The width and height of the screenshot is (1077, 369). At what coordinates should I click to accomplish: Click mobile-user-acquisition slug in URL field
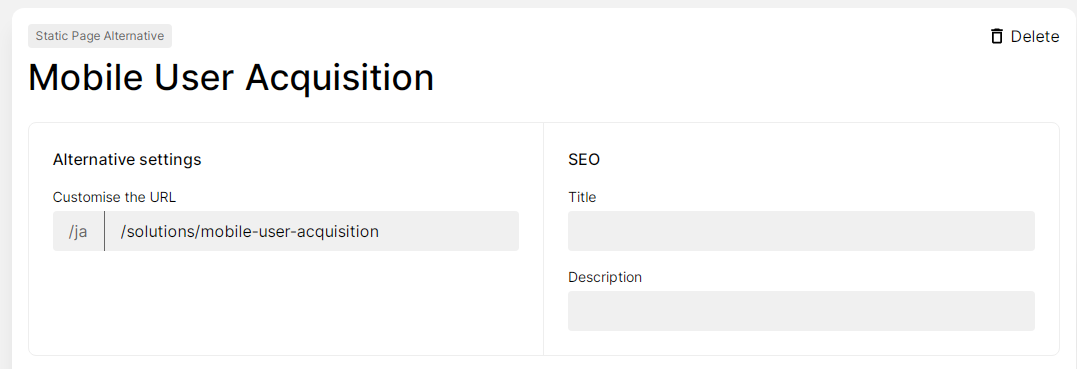(x=289, y=232)
